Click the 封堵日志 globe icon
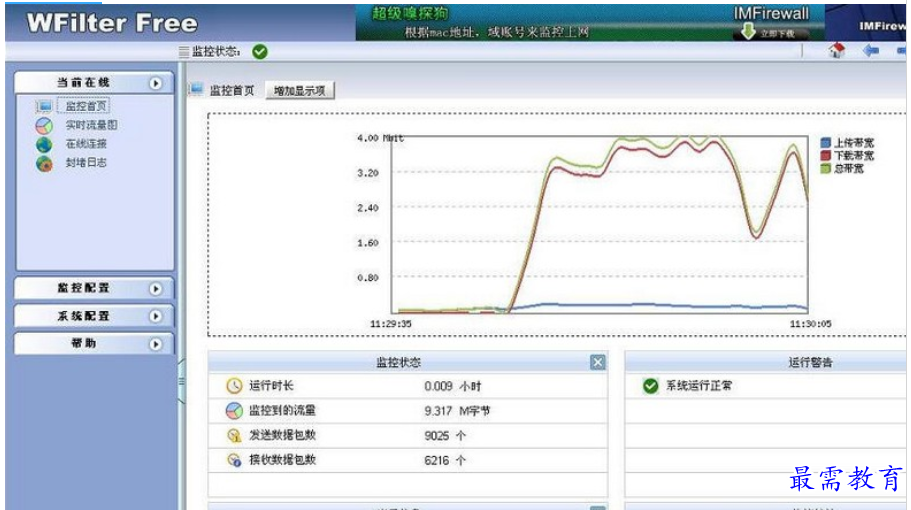Image resolution: width=911 pixels, height=510 pixels. [x=44, y=164]
